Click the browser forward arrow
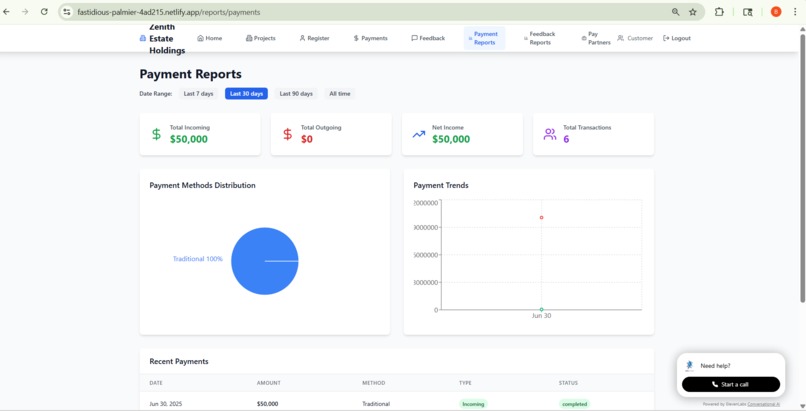 [25, 12]
